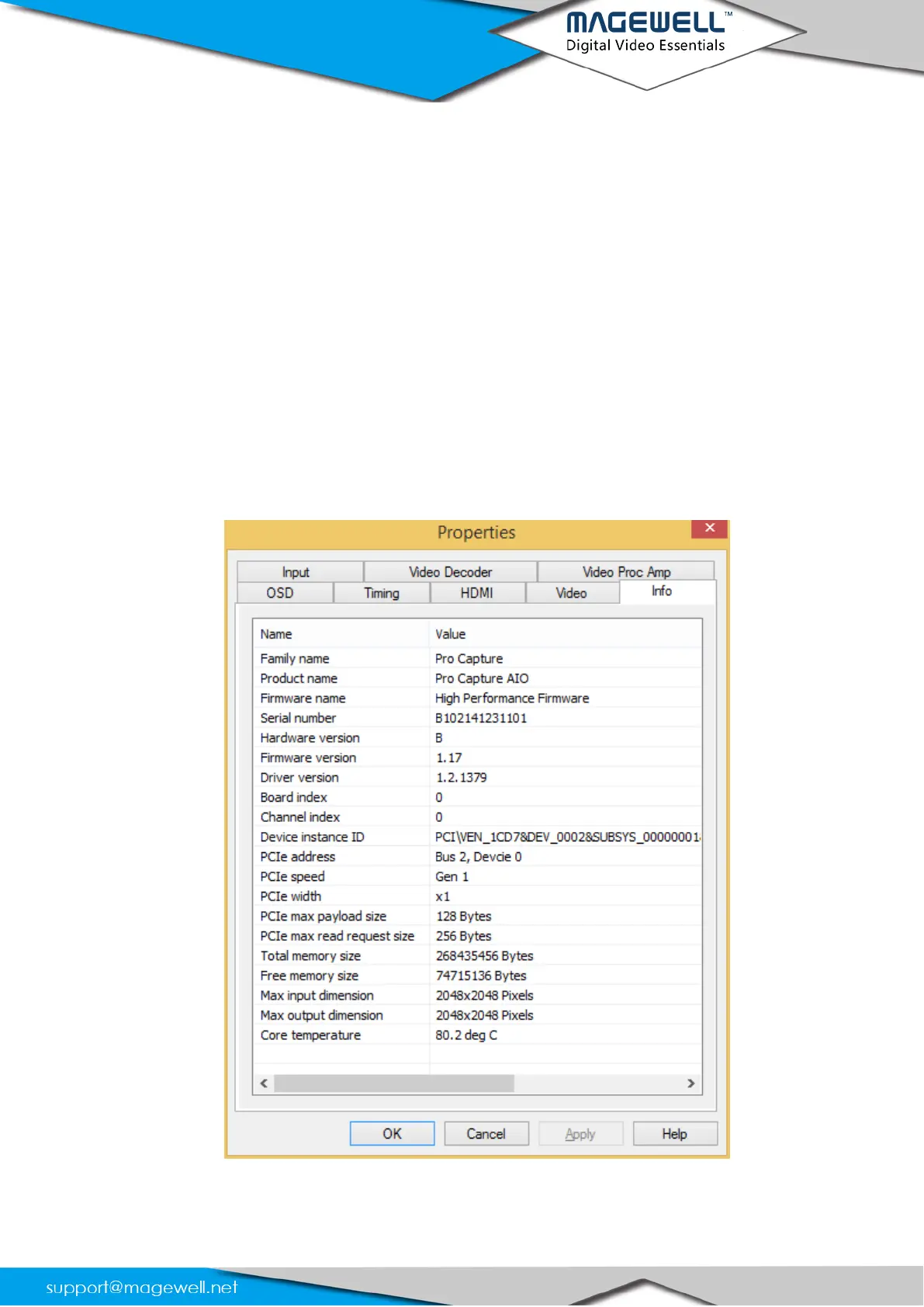Click the Cancel button
The height and width of the screenshot is (1307, 924).
coord(486,1134)
